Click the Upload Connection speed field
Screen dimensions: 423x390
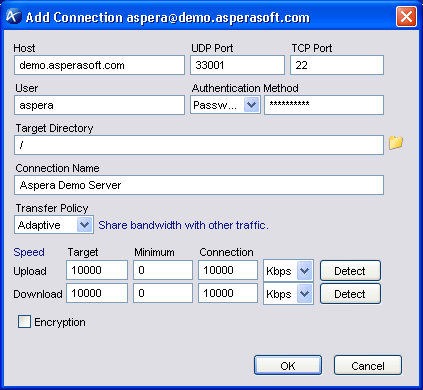228,270
